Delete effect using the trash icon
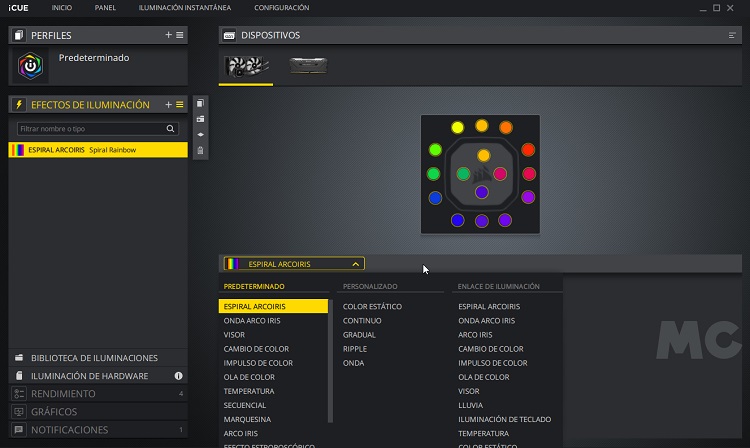The width and height of the screenshot is (750, 448). click(x=200, y=150)
